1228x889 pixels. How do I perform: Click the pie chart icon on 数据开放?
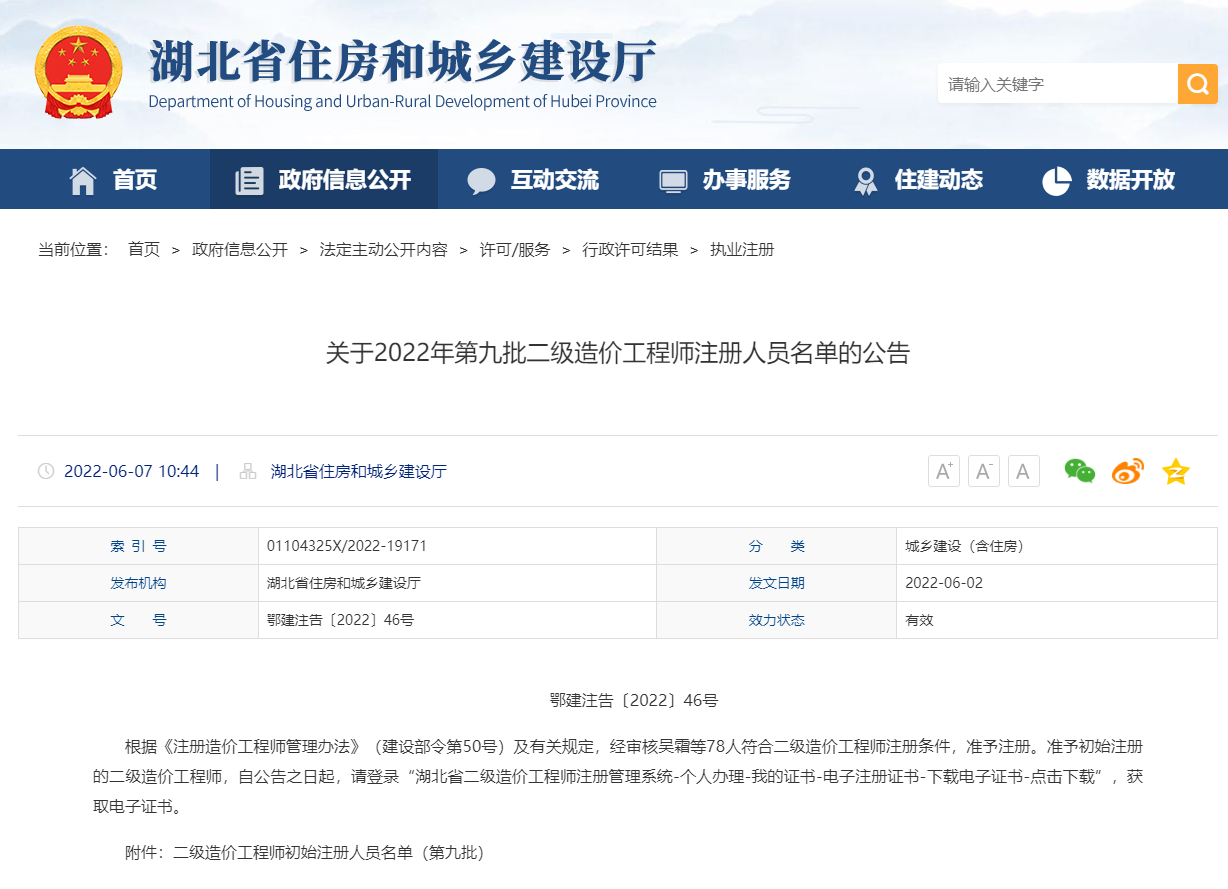tap(1055, 178)
